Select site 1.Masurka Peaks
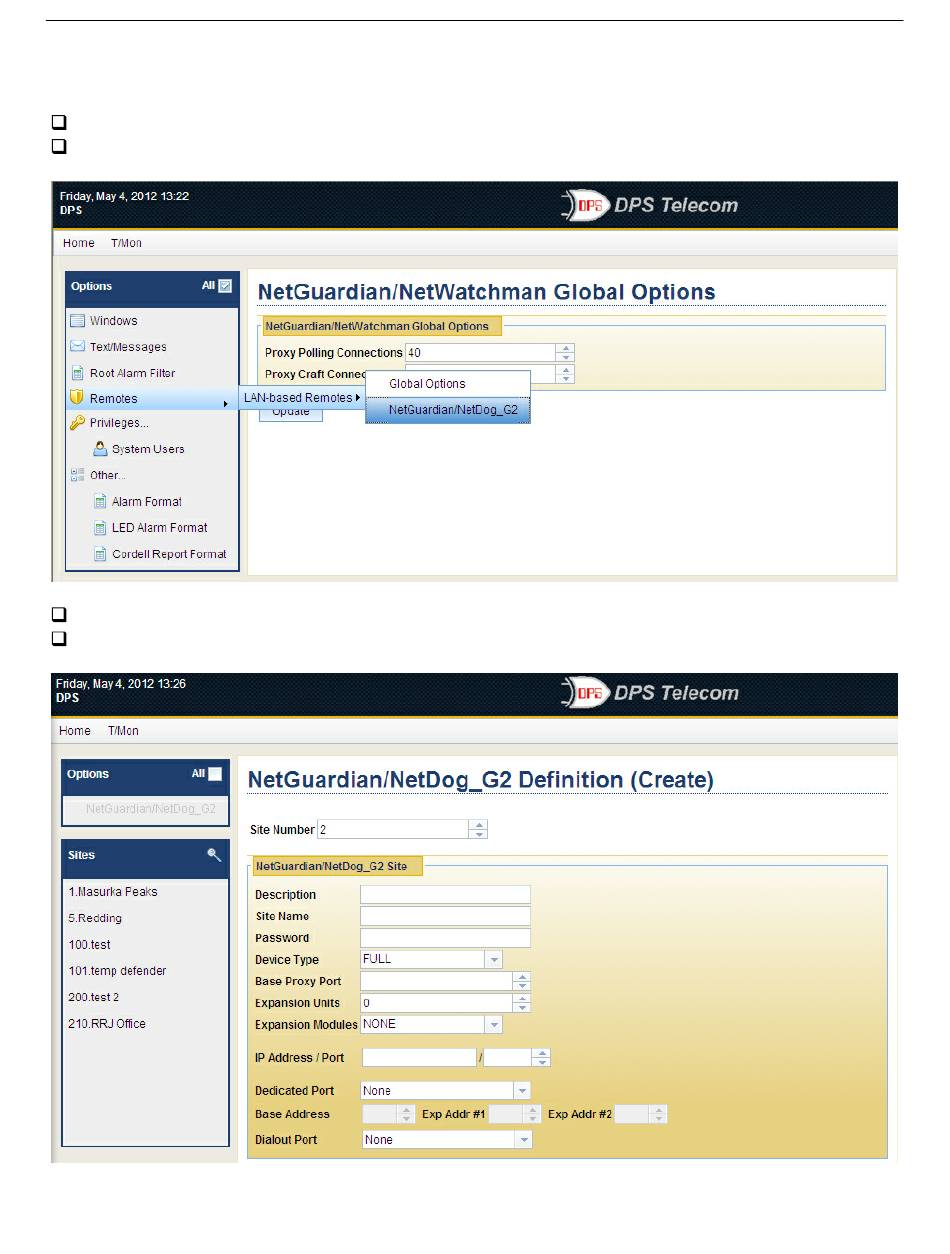 113,892
